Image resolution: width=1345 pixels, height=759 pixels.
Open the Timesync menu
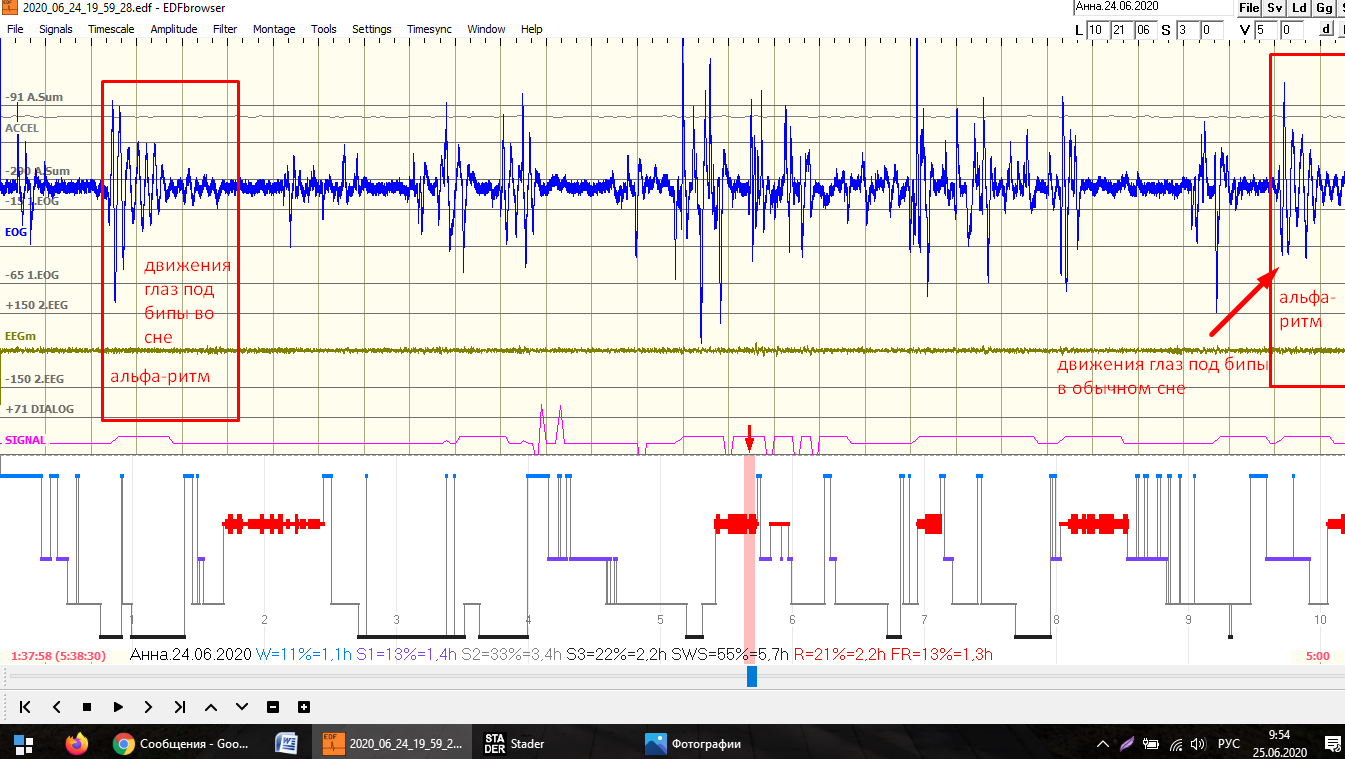[430, 29]
